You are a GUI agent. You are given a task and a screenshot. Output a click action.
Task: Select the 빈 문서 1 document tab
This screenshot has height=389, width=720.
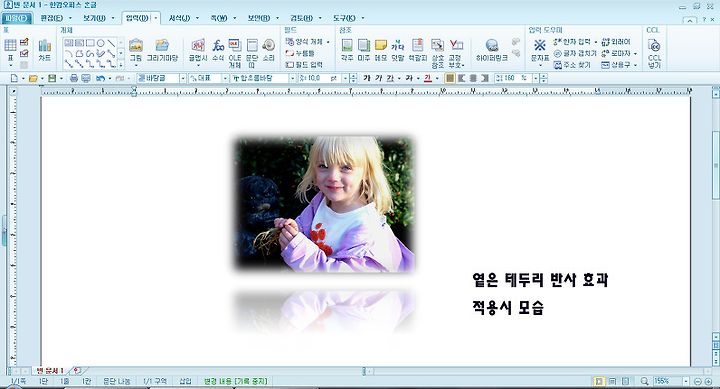point(50,370)
